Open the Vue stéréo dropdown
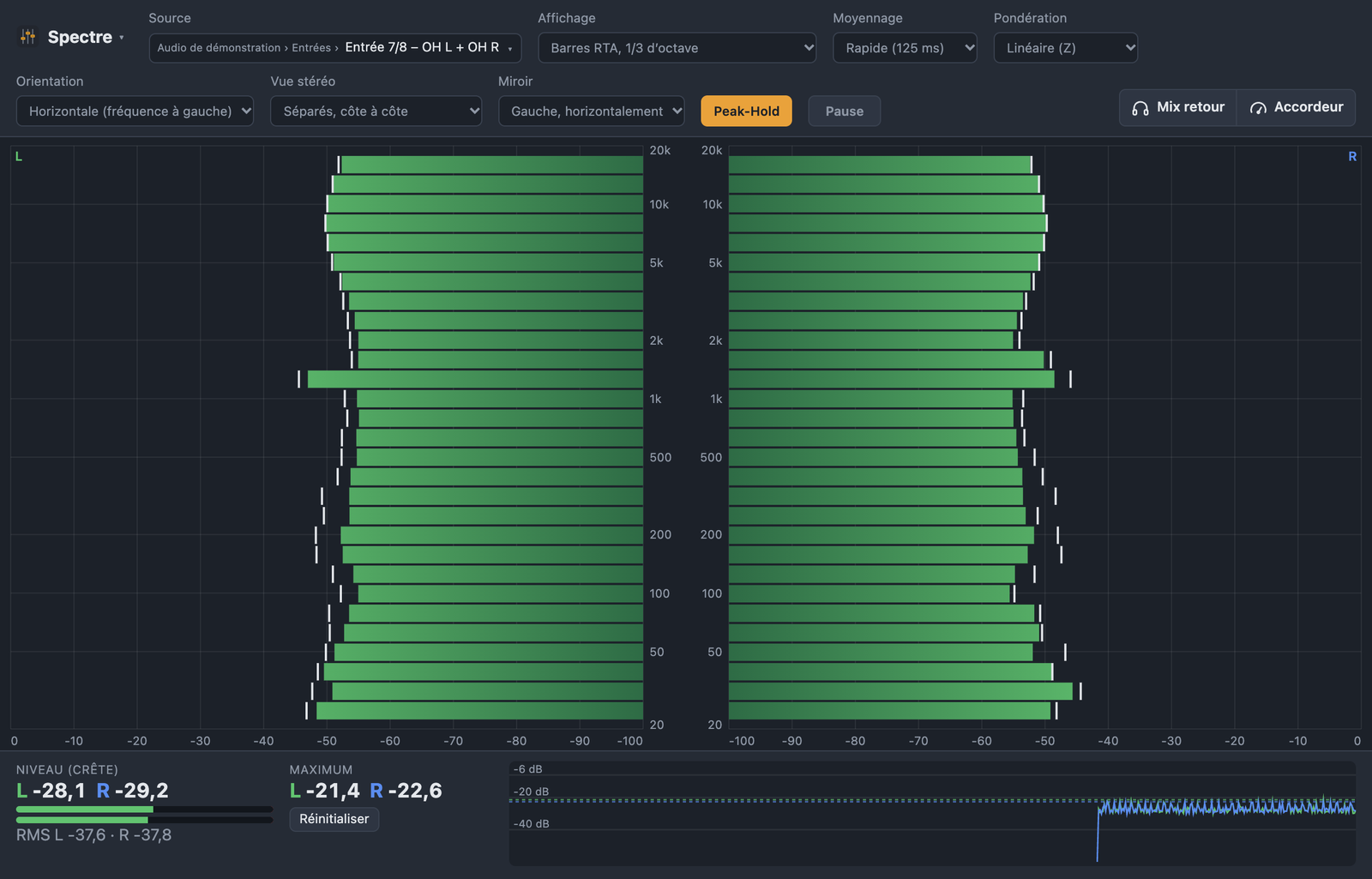1372x879 pixels. 376,111
